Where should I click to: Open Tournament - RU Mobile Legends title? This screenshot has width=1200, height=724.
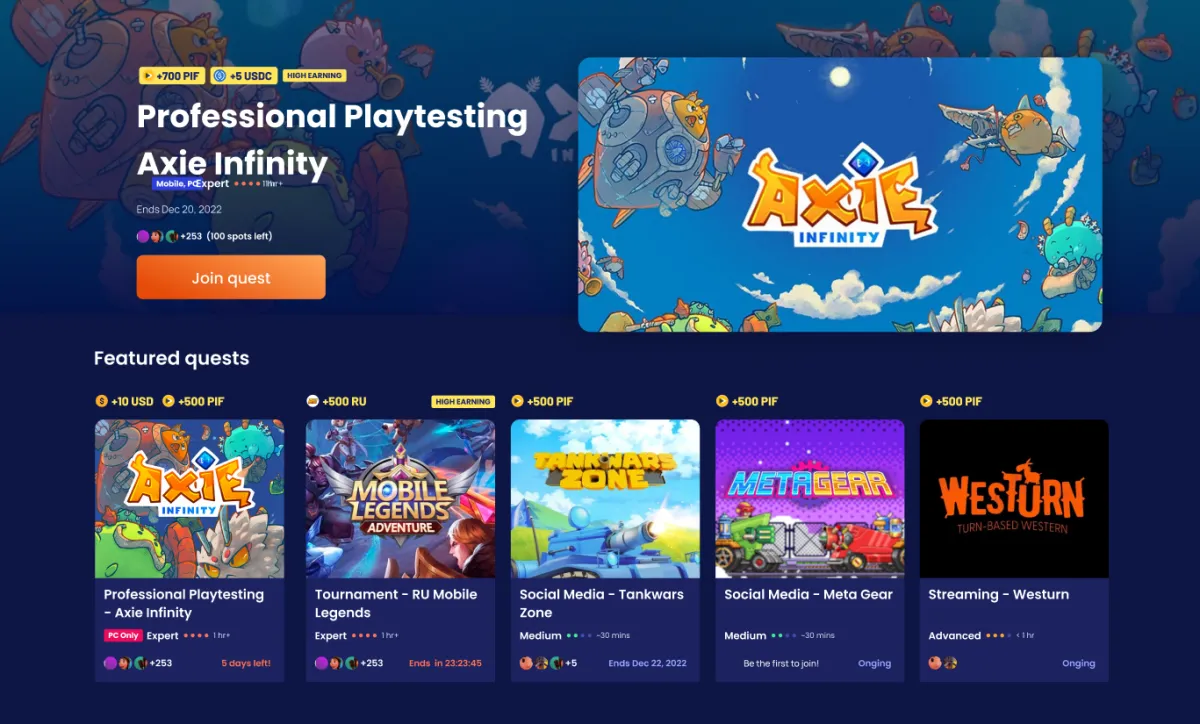[x=396, y=603]
